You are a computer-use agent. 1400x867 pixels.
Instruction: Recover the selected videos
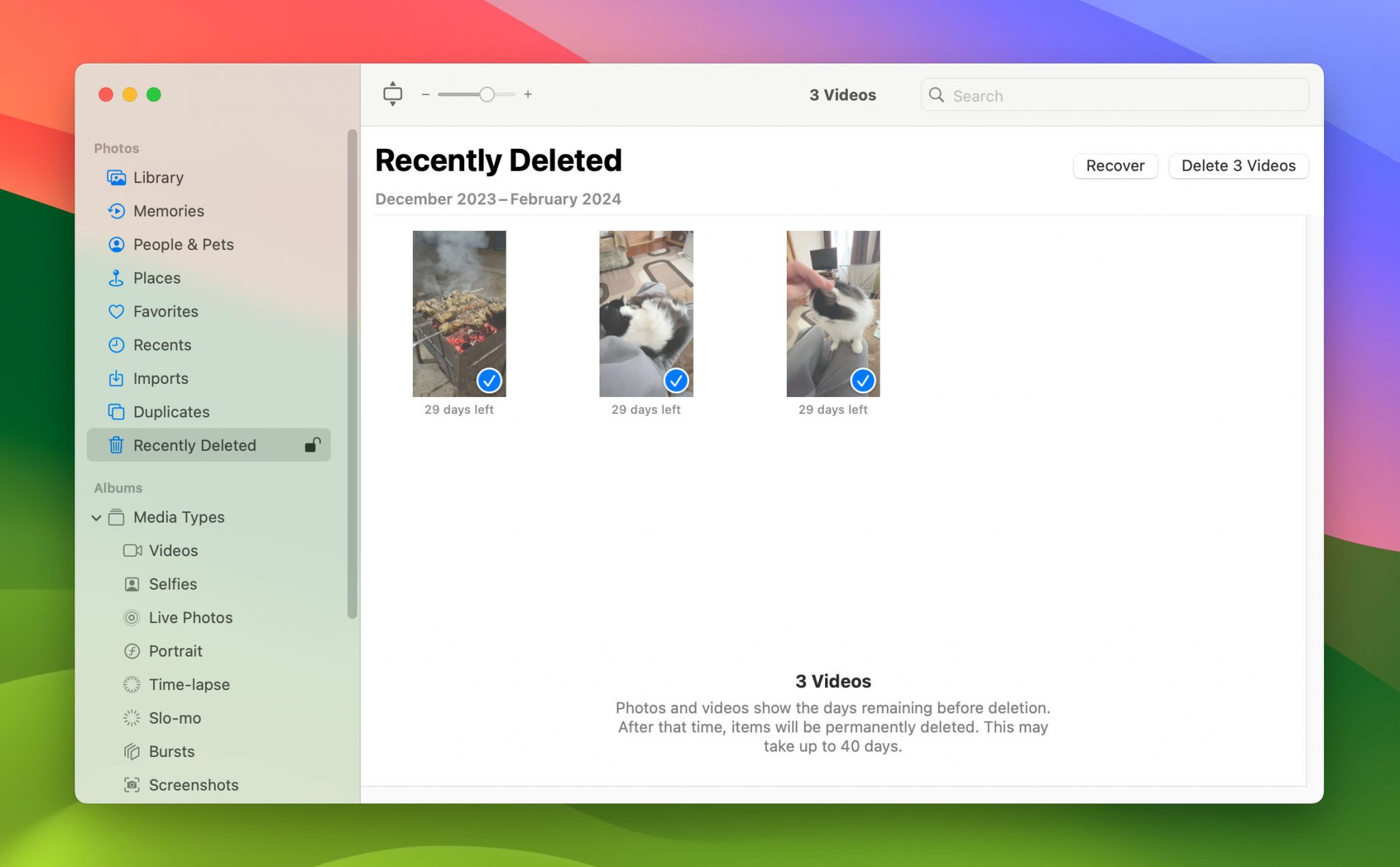point(1114,165)
